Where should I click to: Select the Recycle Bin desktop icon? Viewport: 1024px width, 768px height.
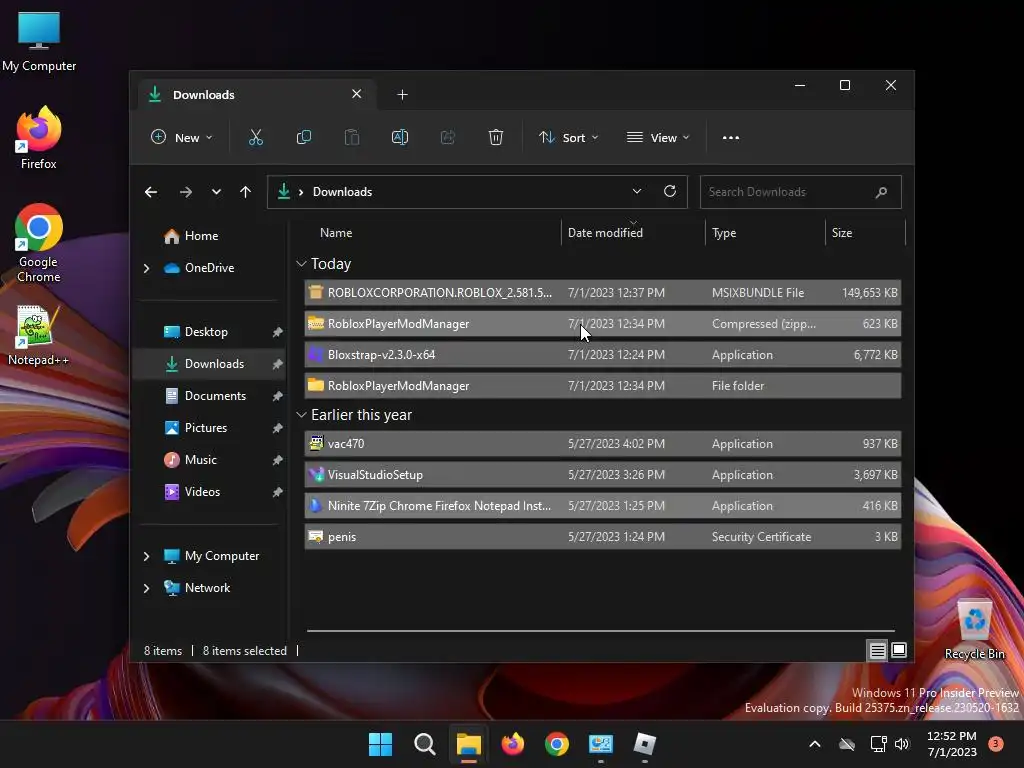[x=974, y=630]
